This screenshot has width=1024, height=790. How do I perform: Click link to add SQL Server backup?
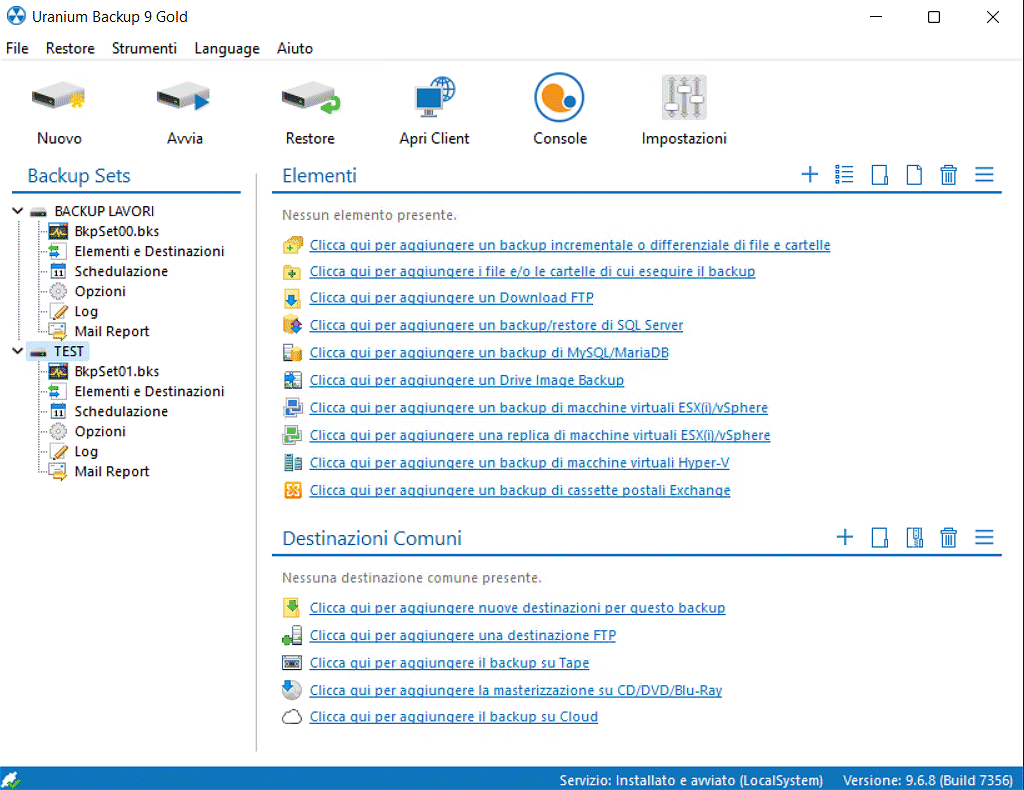pos(496,325)
